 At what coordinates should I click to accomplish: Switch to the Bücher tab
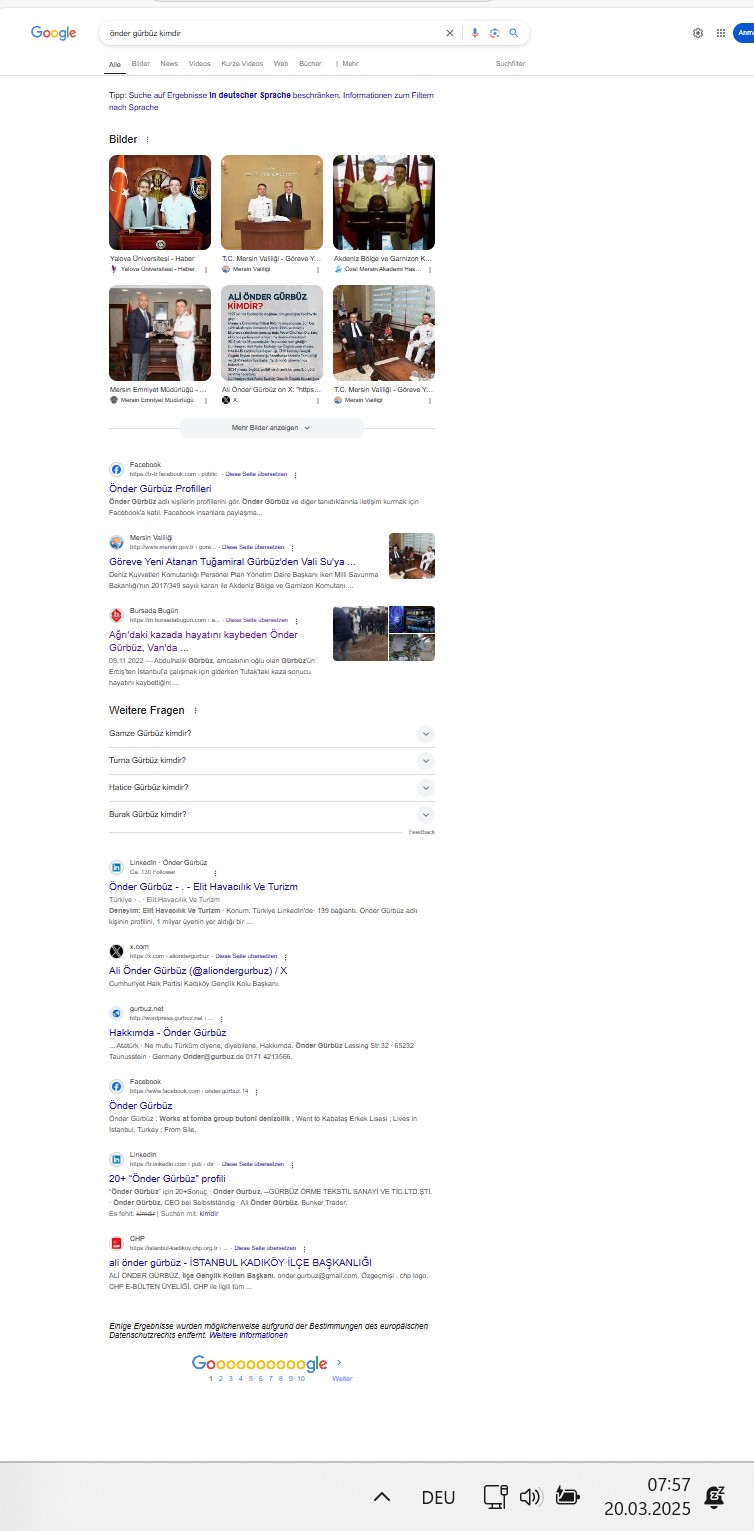(310, 64)
